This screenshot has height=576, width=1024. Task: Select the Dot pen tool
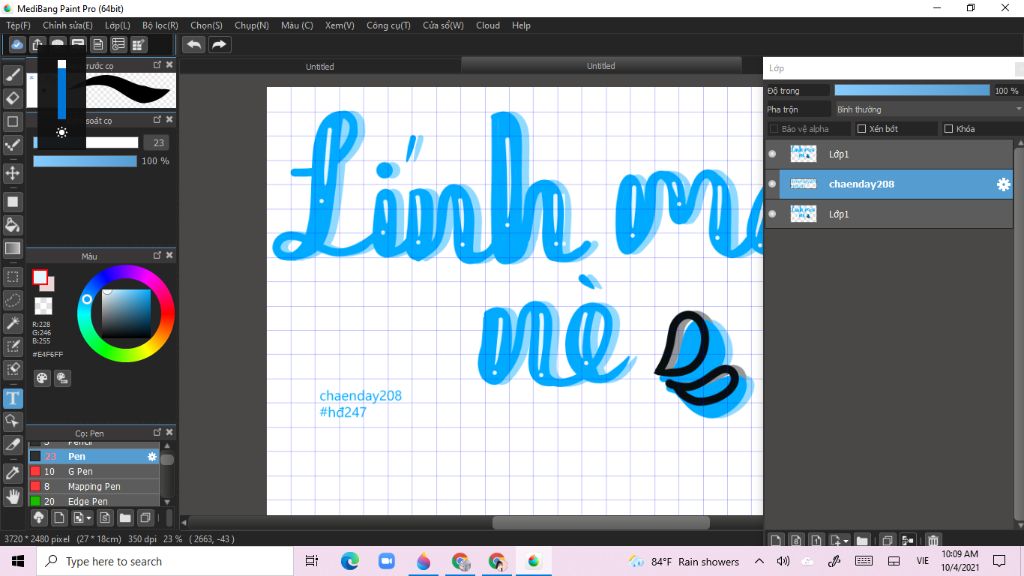[x=12, y=145]
